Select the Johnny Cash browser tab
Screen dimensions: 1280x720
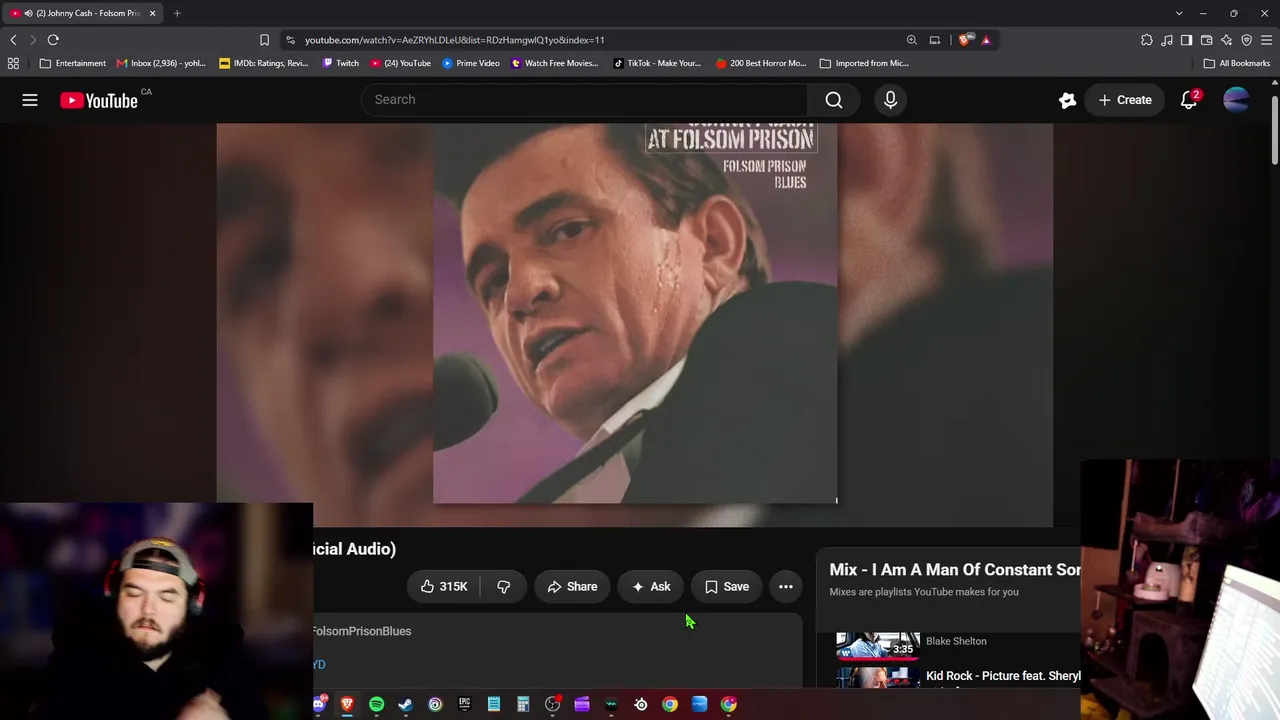(x=84, y=13)
